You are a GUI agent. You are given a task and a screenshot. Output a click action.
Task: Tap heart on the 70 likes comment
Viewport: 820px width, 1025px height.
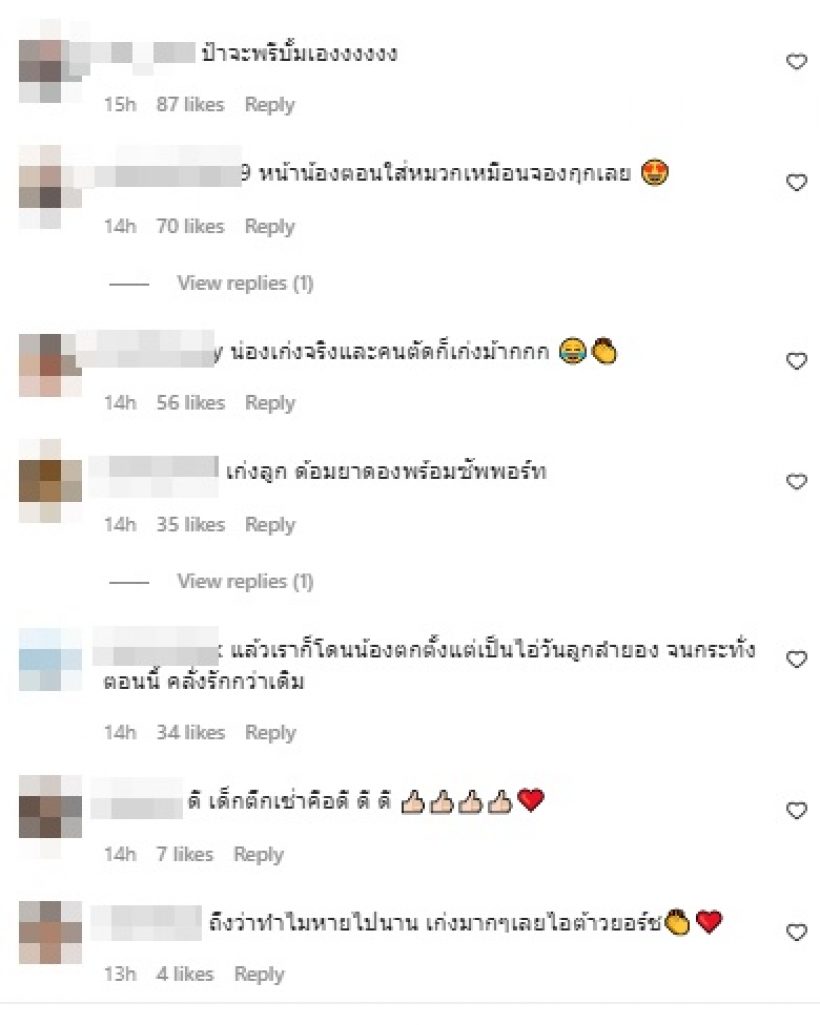tap(796, 182)
